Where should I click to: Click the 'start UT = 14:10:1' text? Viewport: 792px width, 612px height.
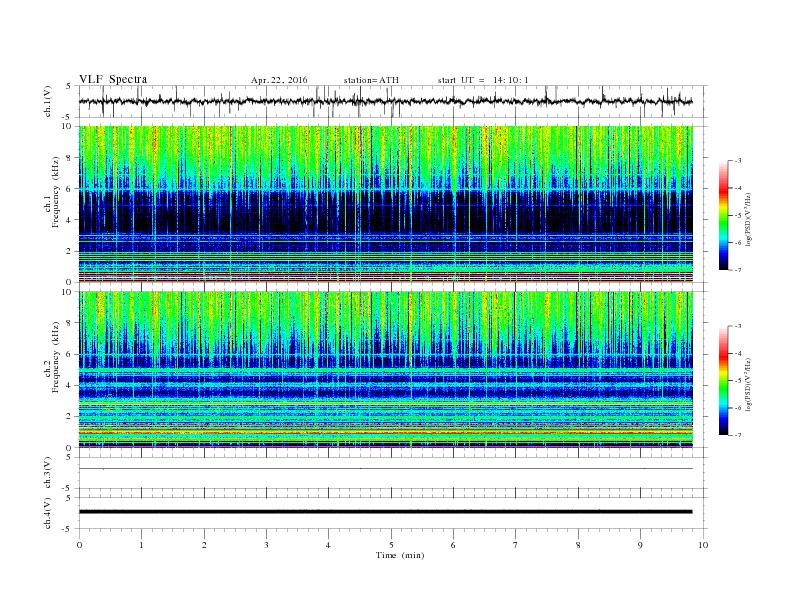[x=483, y=80]
